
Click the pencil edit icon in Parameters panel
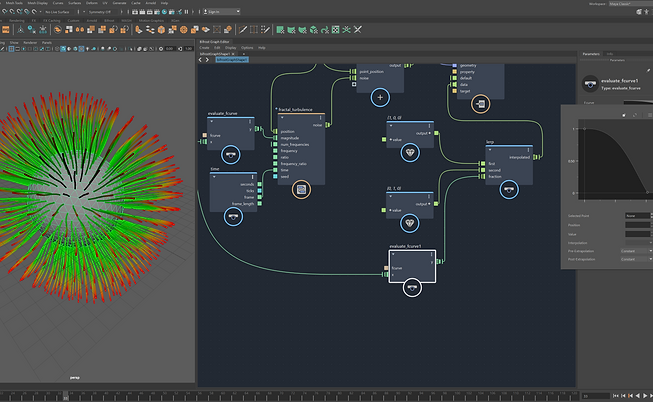click(648, 70)
